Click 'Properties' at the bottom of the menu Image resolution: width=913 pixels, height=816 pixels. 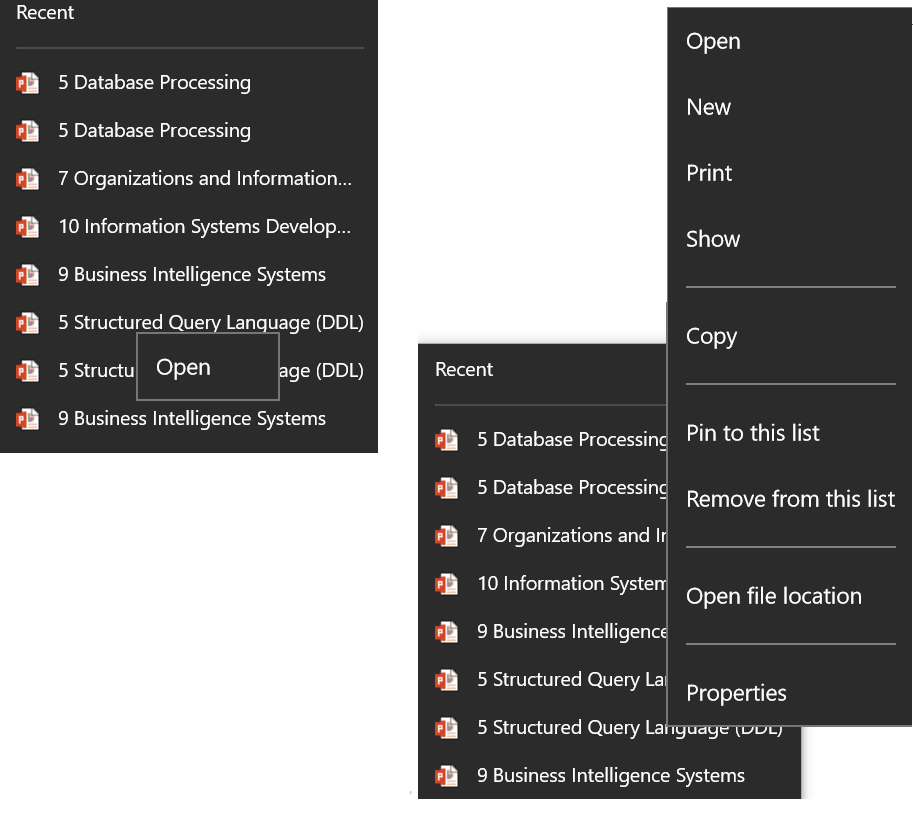736,692
